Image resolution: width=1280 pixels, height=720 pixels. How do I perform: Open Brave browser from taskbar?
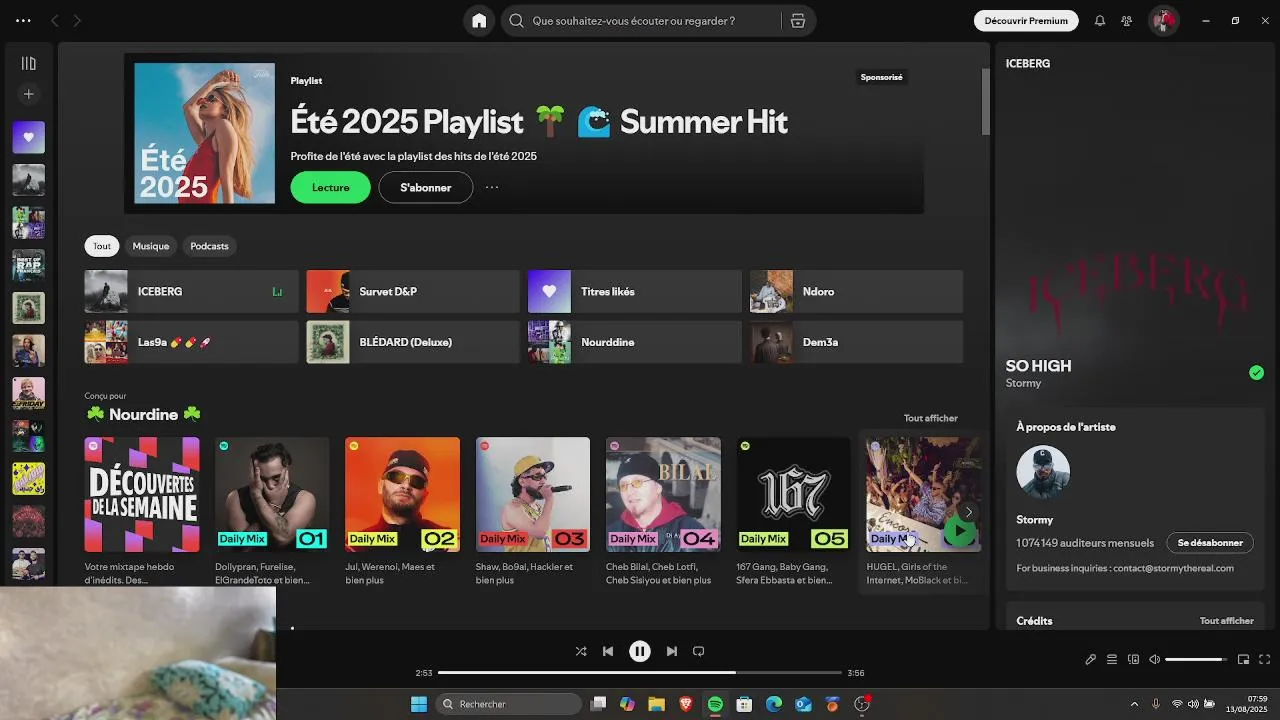pyautogui.click(x=686, y=704)
